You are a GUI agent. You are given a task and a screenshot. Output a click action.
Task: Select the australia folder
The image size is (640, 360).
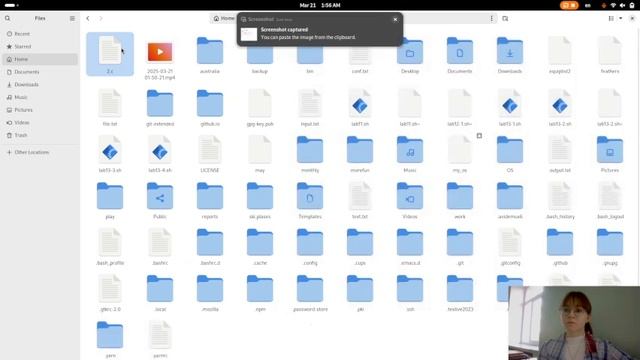(x=210, y=51)
